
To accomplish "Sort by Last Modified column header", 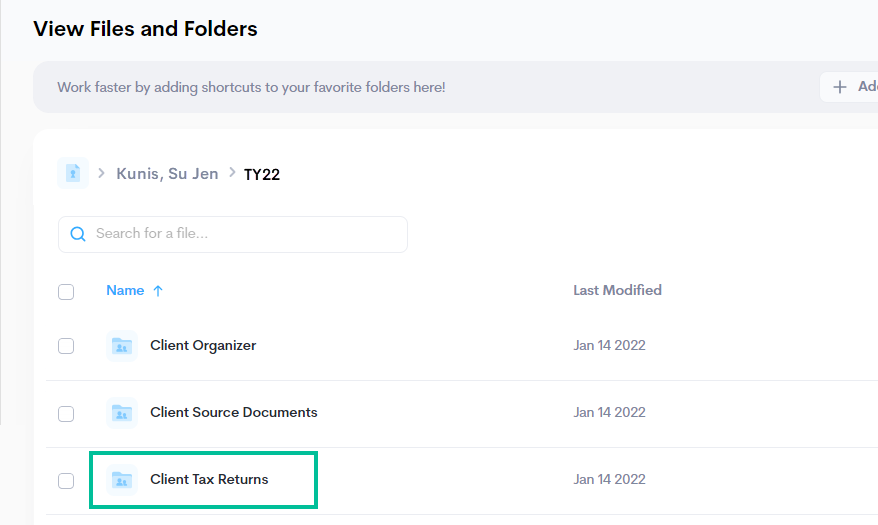I will 617,290.
